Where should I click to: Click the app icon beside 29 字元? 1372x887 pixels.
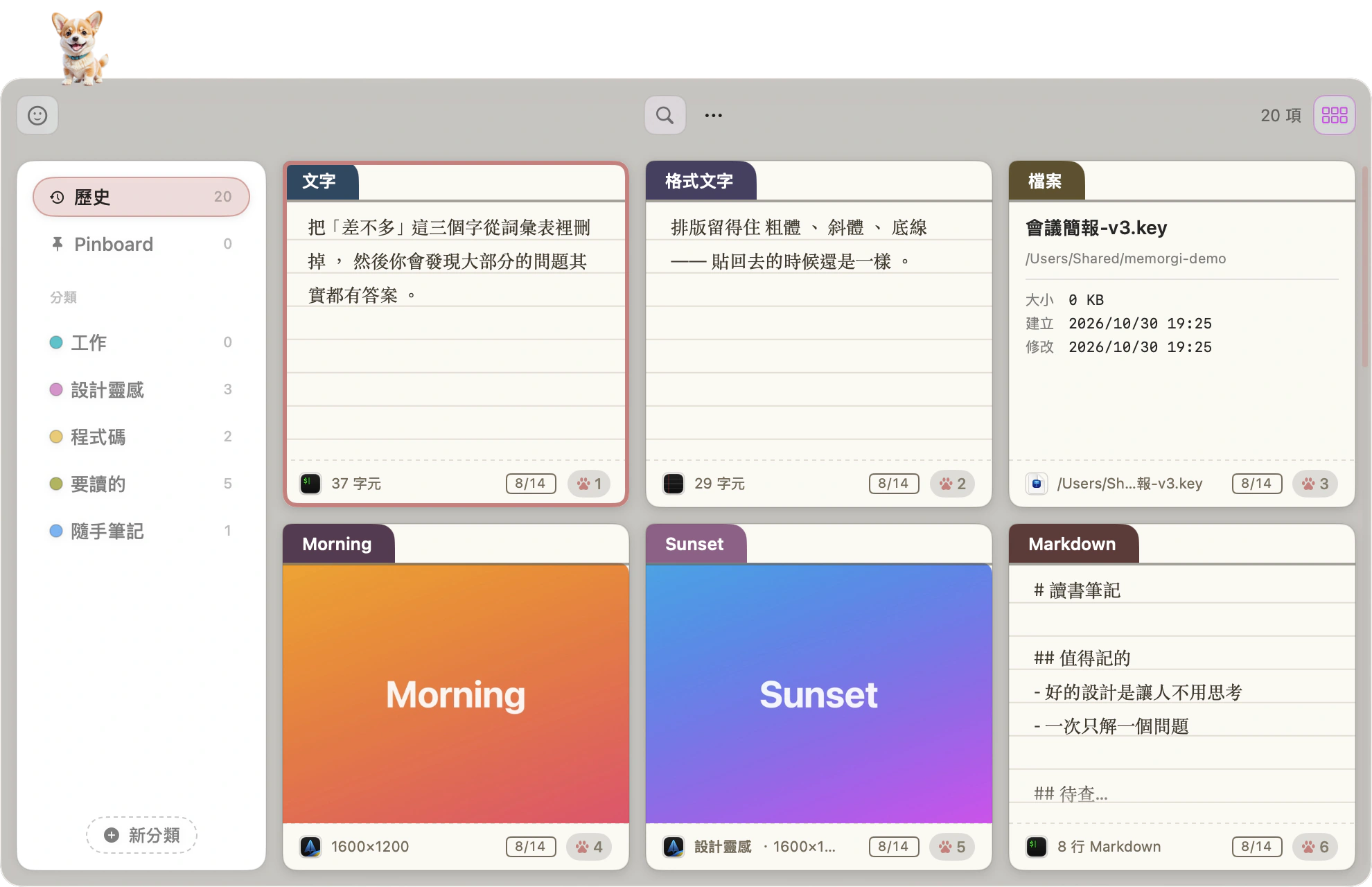pyautogui.click(x=674, y=484)
